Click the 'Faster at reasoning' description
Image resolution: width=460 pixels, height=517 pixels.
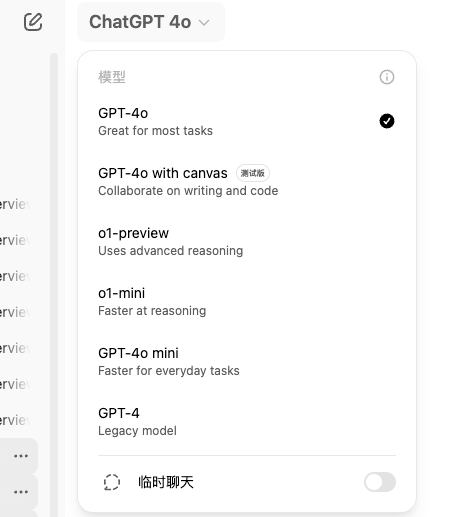[152, 311]
